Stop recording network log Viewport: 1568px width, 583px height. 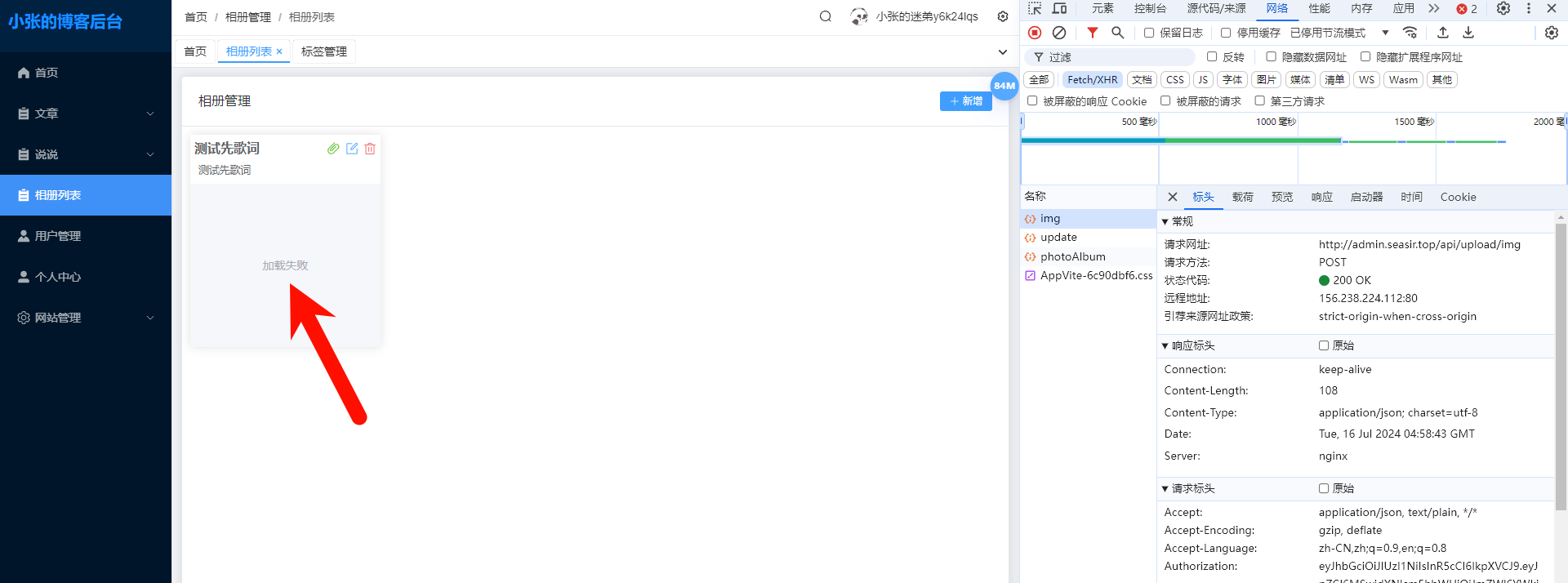click(x=1035, y=33)
